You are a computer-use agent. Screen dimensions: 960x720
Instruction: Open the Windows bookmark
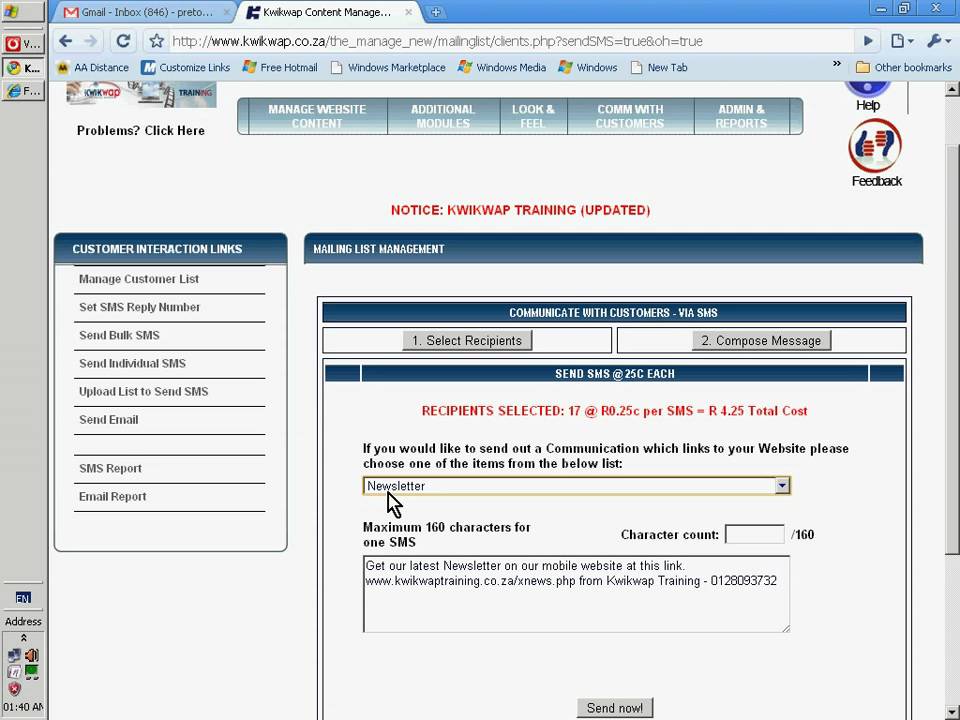588,67
